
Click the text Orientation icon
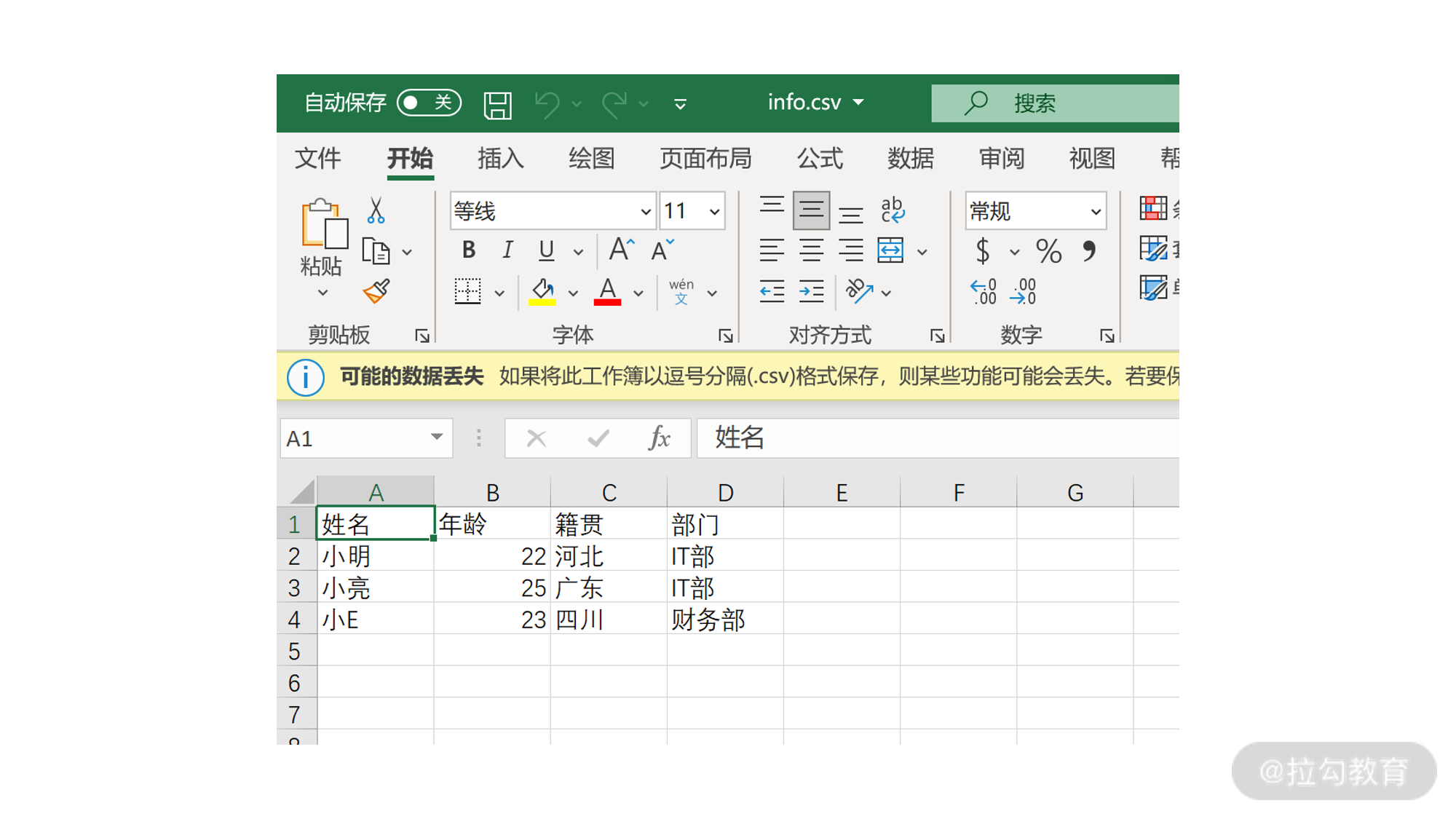[859, 292]
